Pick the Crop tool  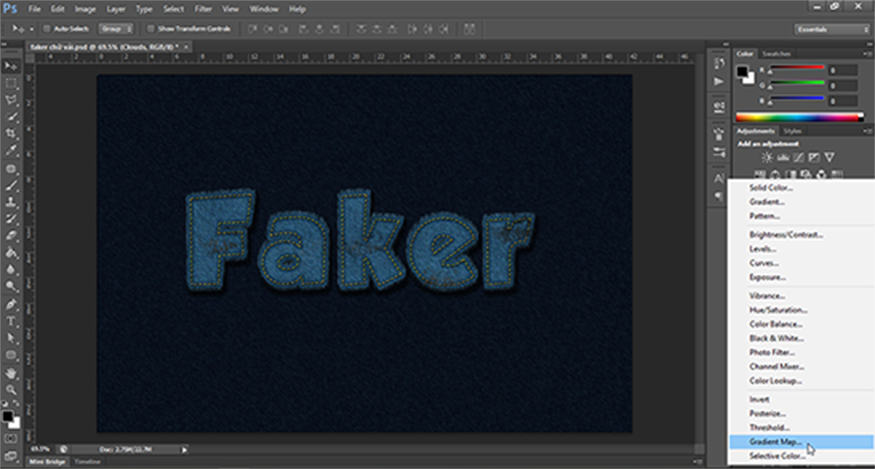tap(11, 133)
